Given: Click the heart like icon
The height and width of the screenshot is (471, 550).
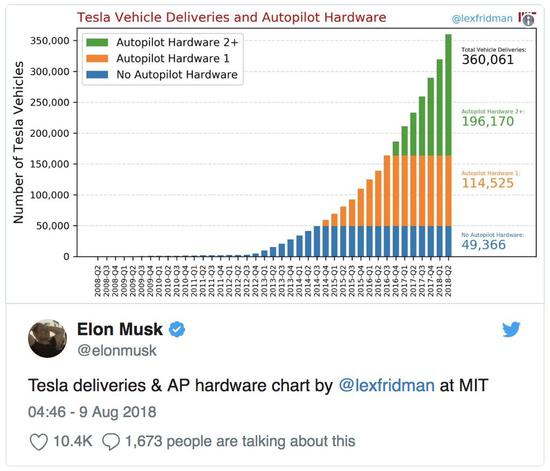Looking at the screenshot, I should coord(39,442).
